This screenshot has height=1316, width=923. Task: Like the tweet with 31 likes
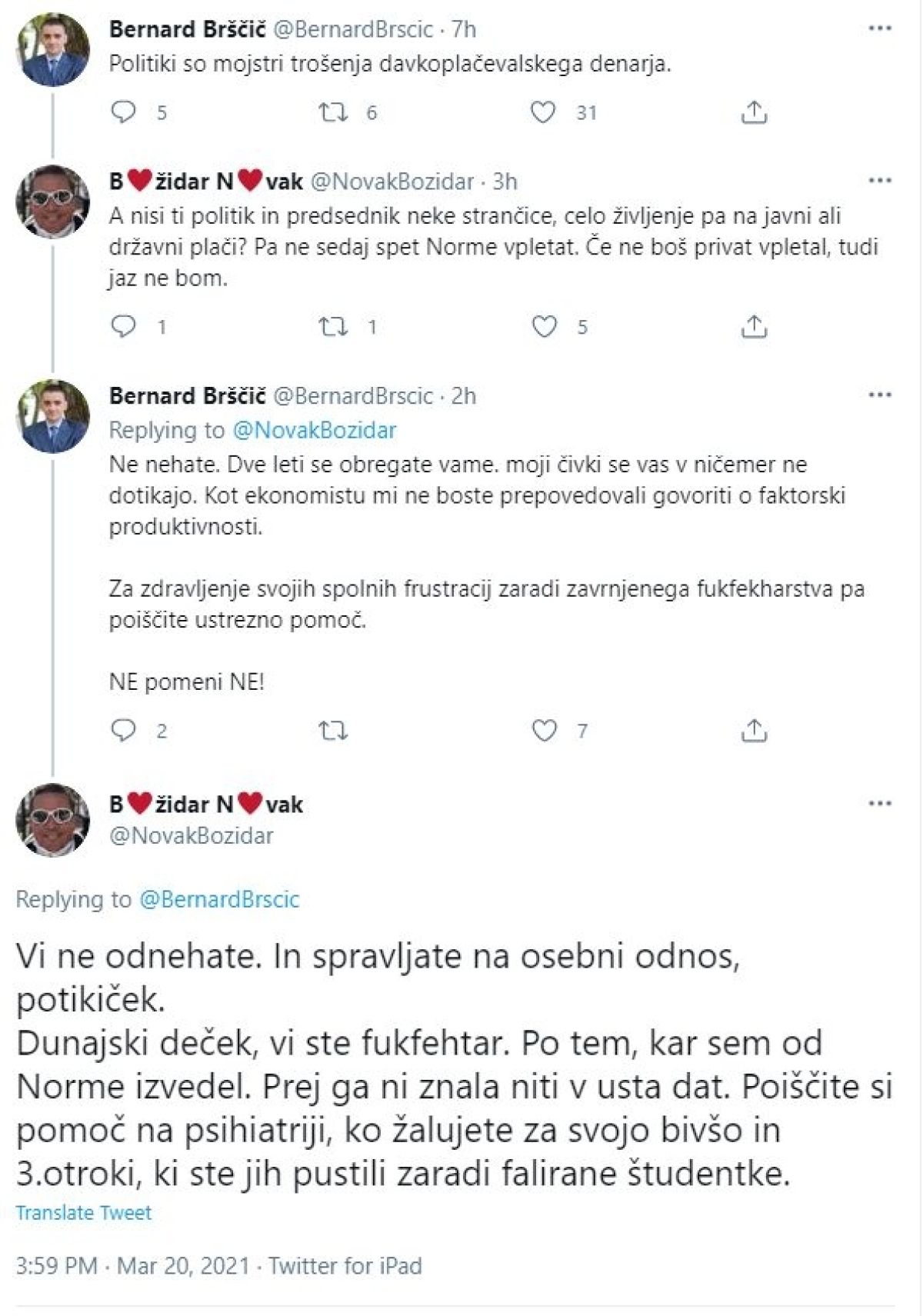point(544,113)
